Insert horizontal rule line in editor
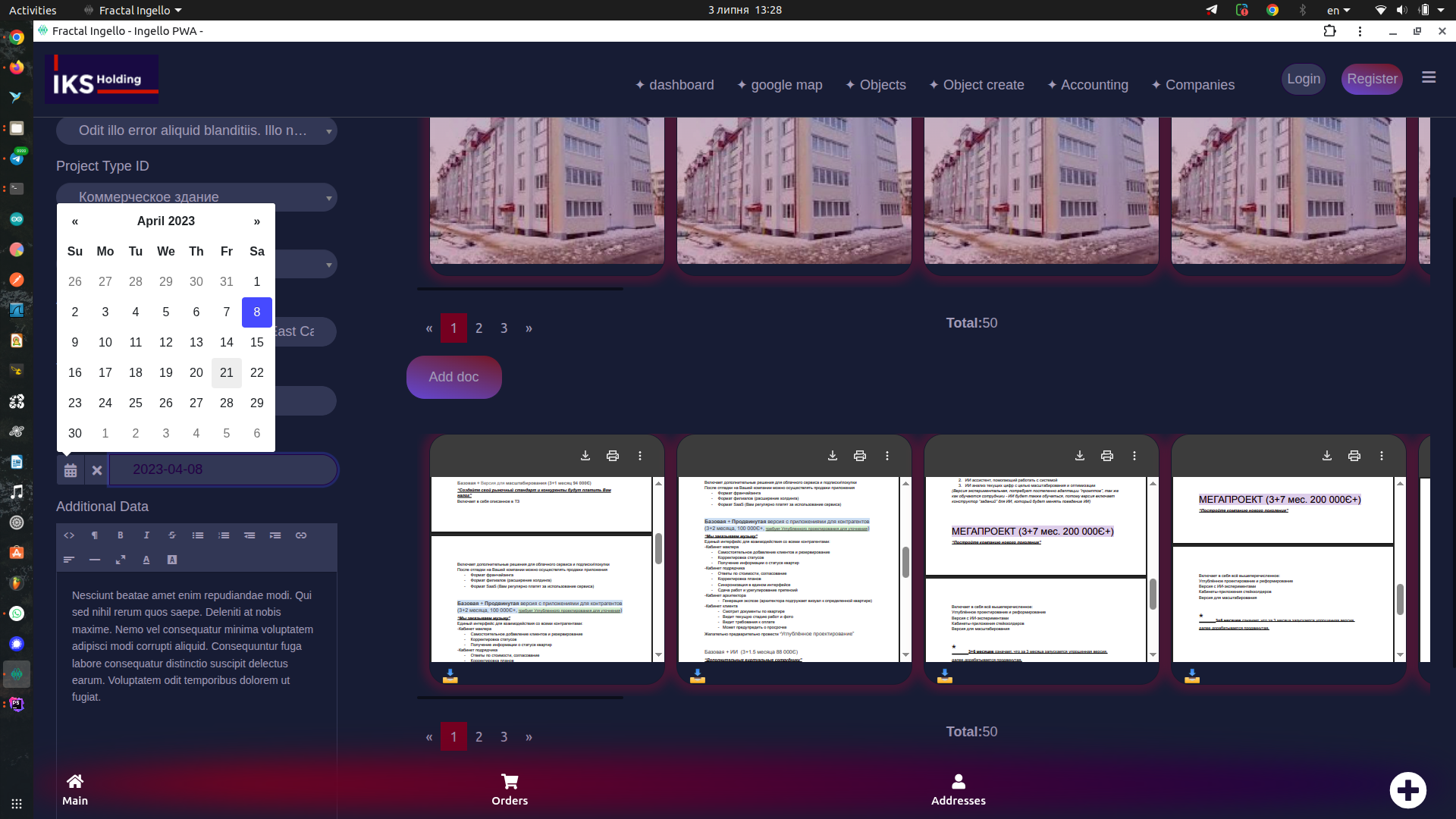The width and height of the screenshot is (1456, 819). (x=95, y=560)
